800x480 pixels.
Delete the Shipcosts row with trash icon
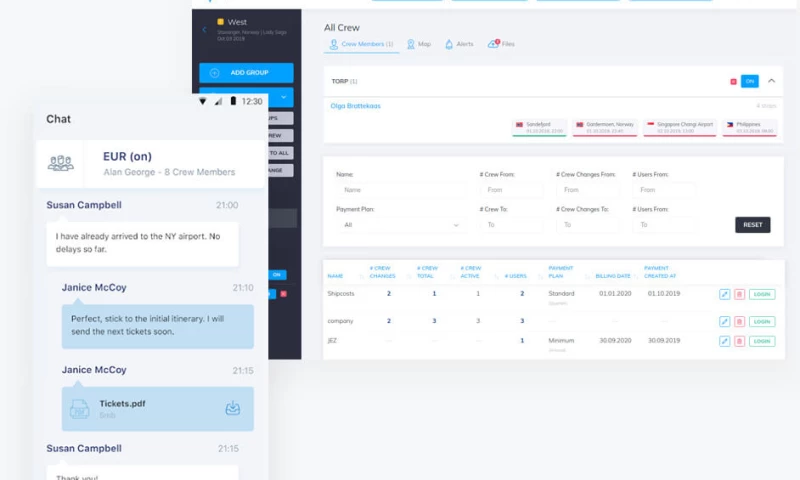(739, 294)
